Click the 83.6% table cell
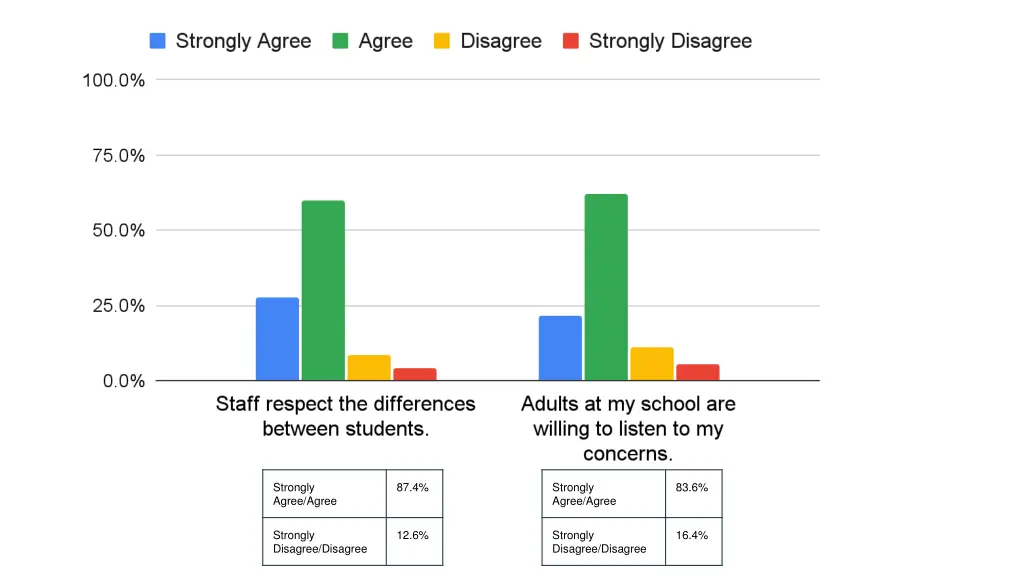 pyautogui.click(x=694, y=494)
